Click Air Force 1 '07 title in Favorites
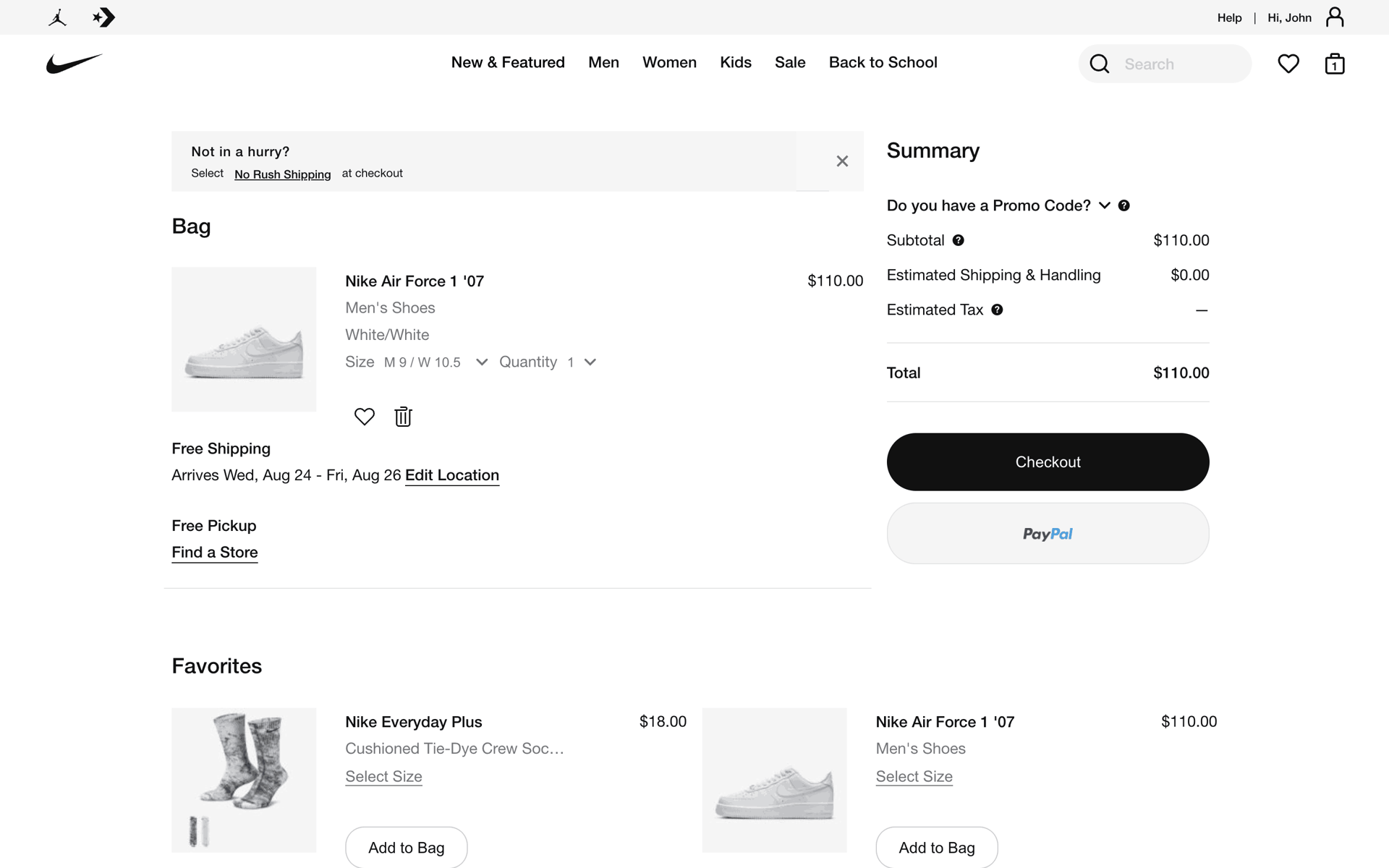The width and height of the screenshot is (1389, 868). [945, 722]
